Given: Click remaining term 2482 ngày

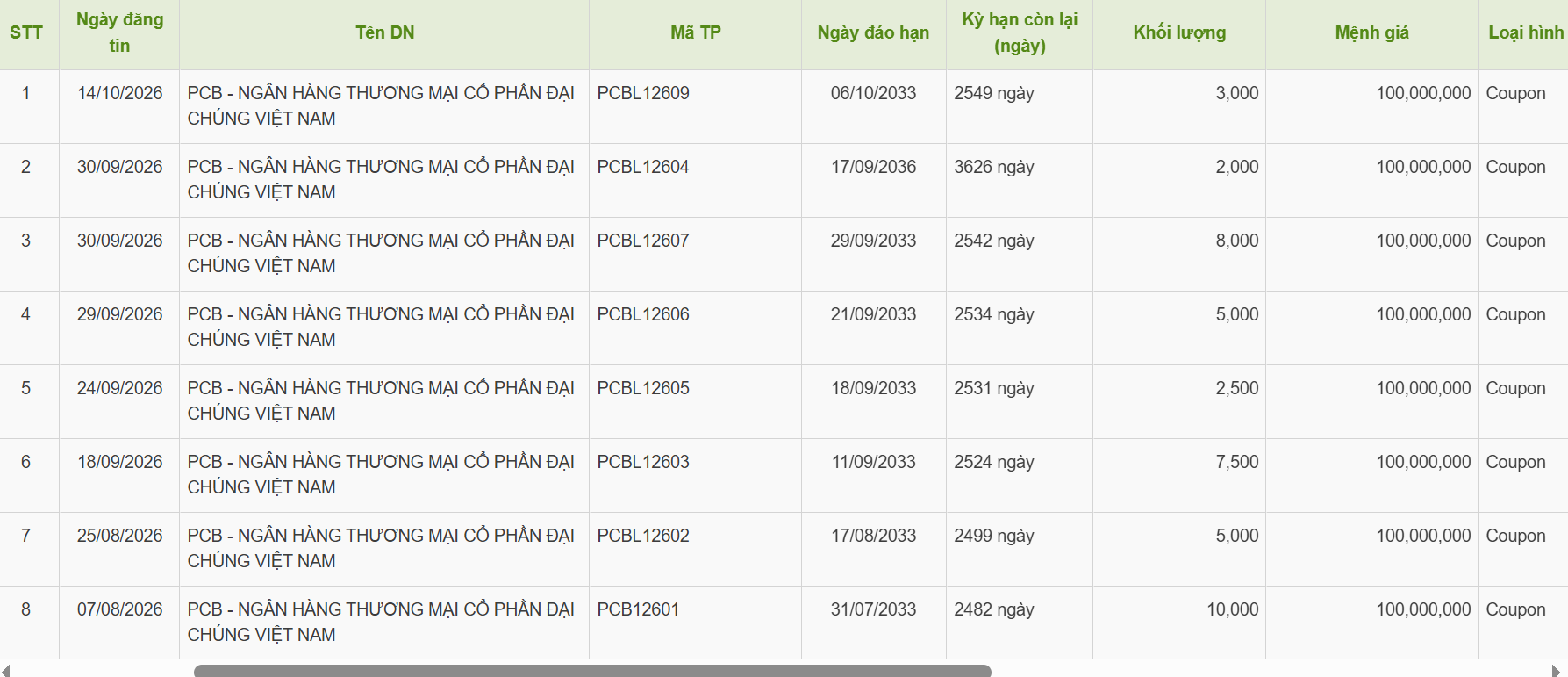Looking at the screenshot, I should pyautogui.click(x=994, y=609).
